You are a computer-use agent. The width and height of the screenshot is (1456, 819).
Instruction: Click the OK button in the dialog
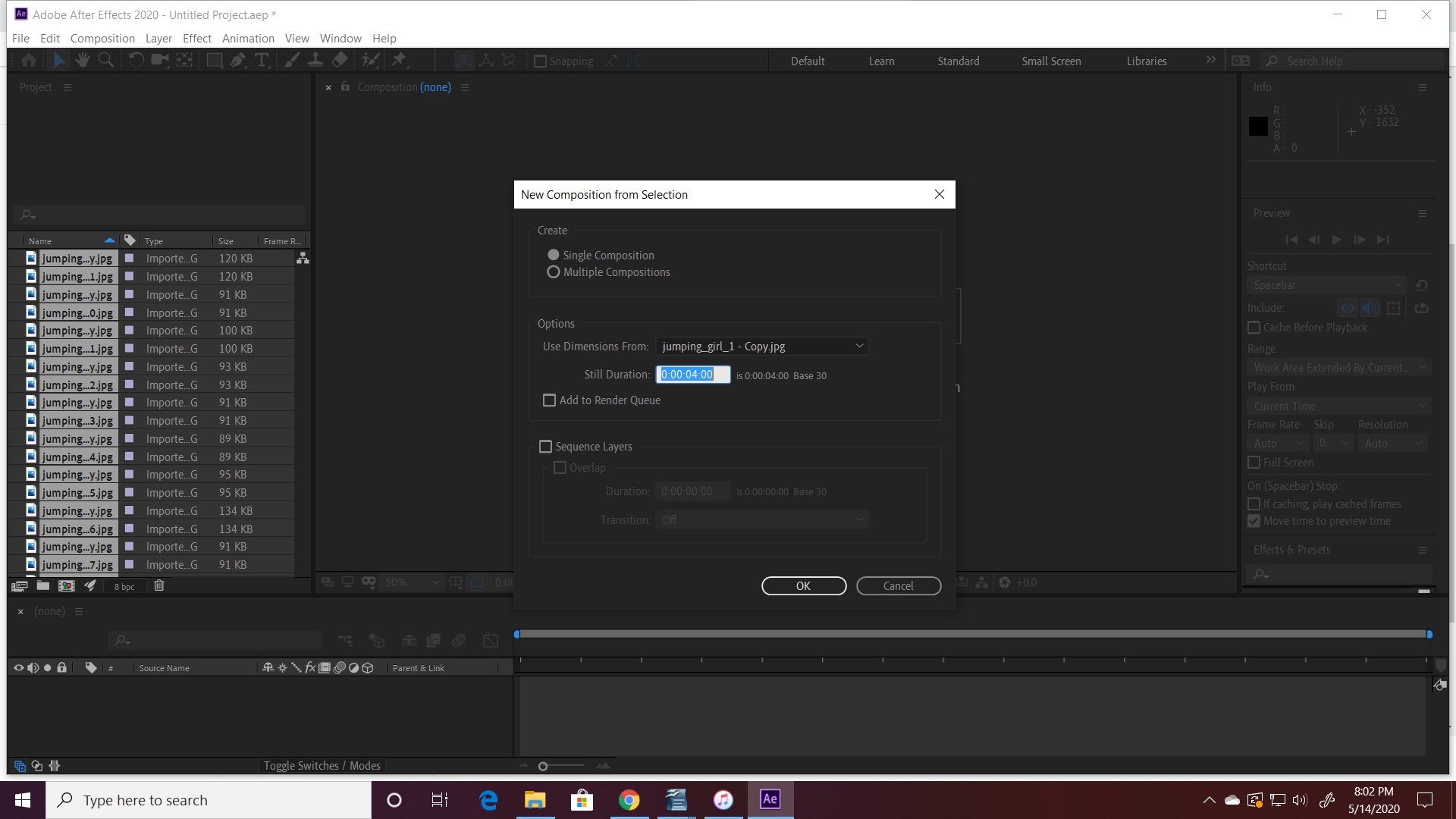tap(804, 585)
